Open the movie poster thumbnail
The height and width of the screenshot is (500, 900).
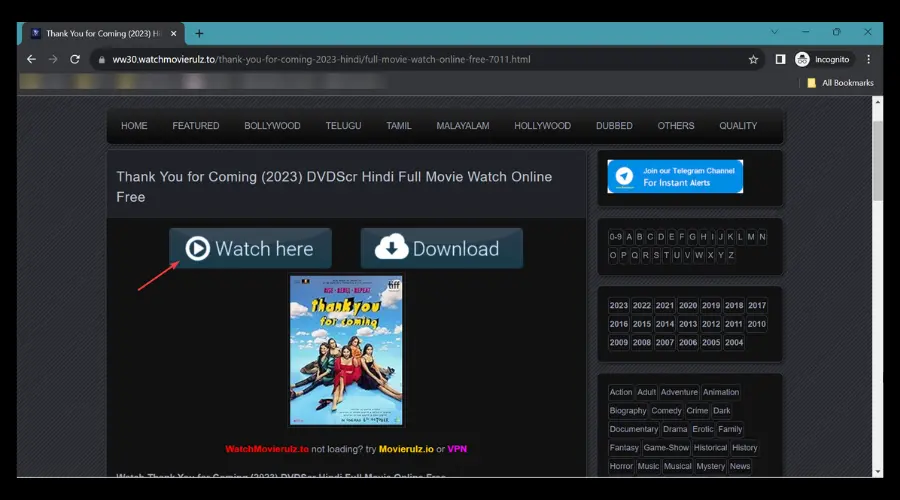click(x=346, y=350)
